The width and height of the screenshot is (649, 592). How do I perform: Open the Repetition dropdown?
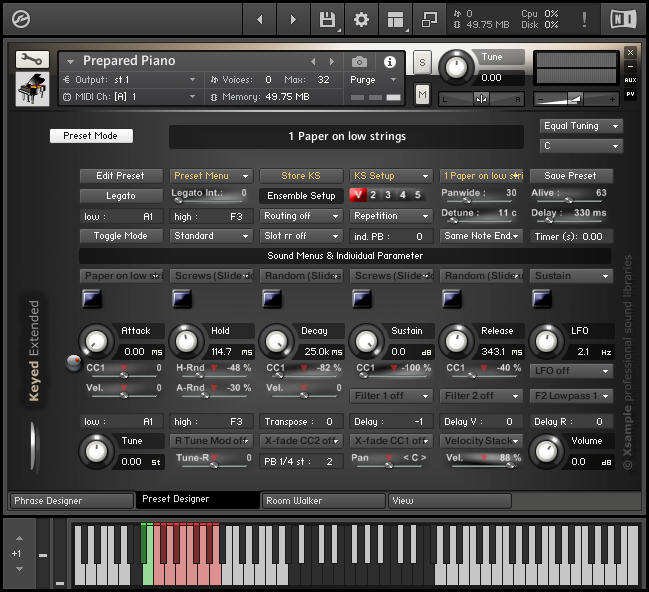tap(391, 216)
